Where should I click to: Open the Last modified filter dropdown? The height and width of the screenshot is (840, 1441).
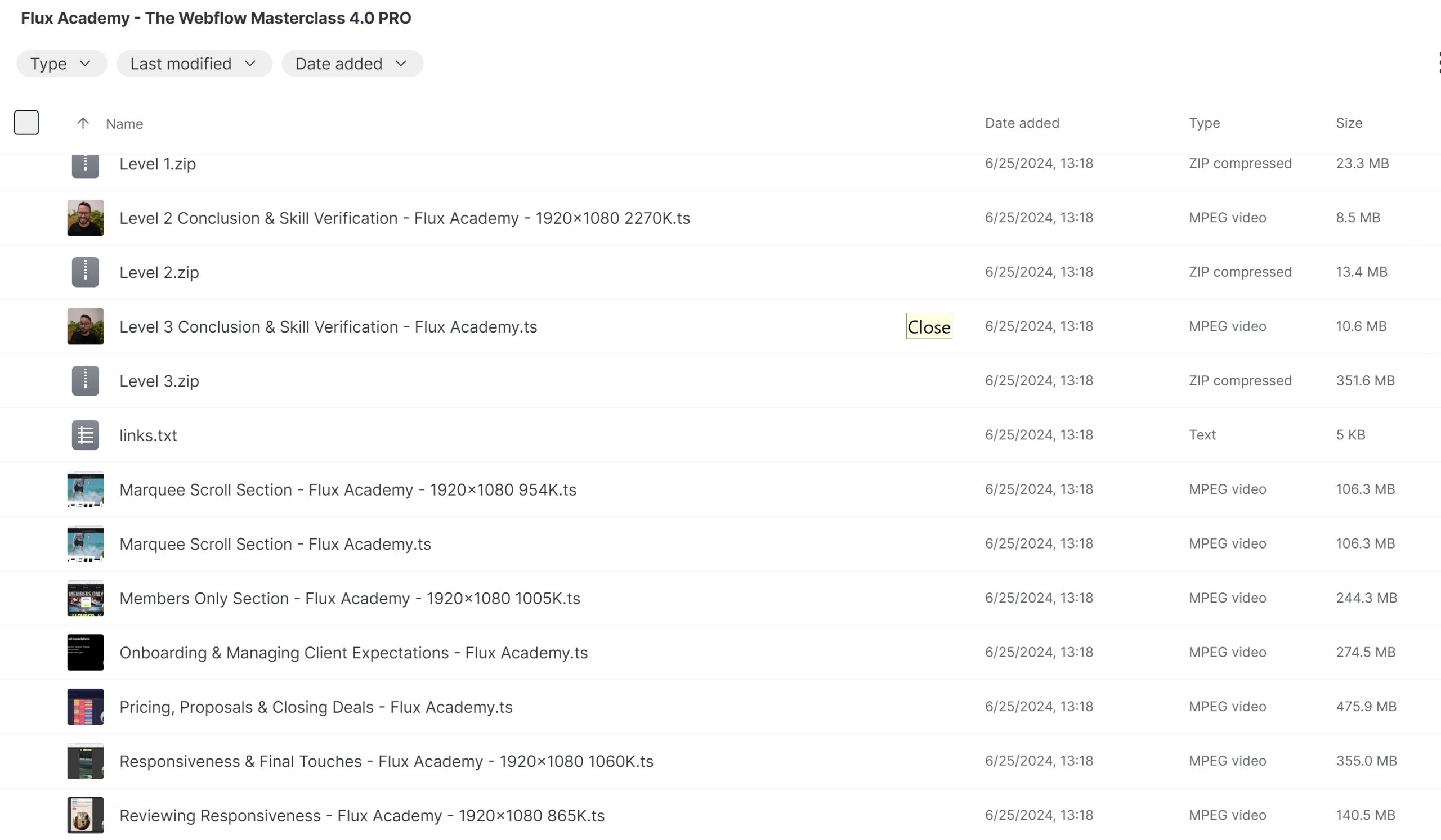194,64
